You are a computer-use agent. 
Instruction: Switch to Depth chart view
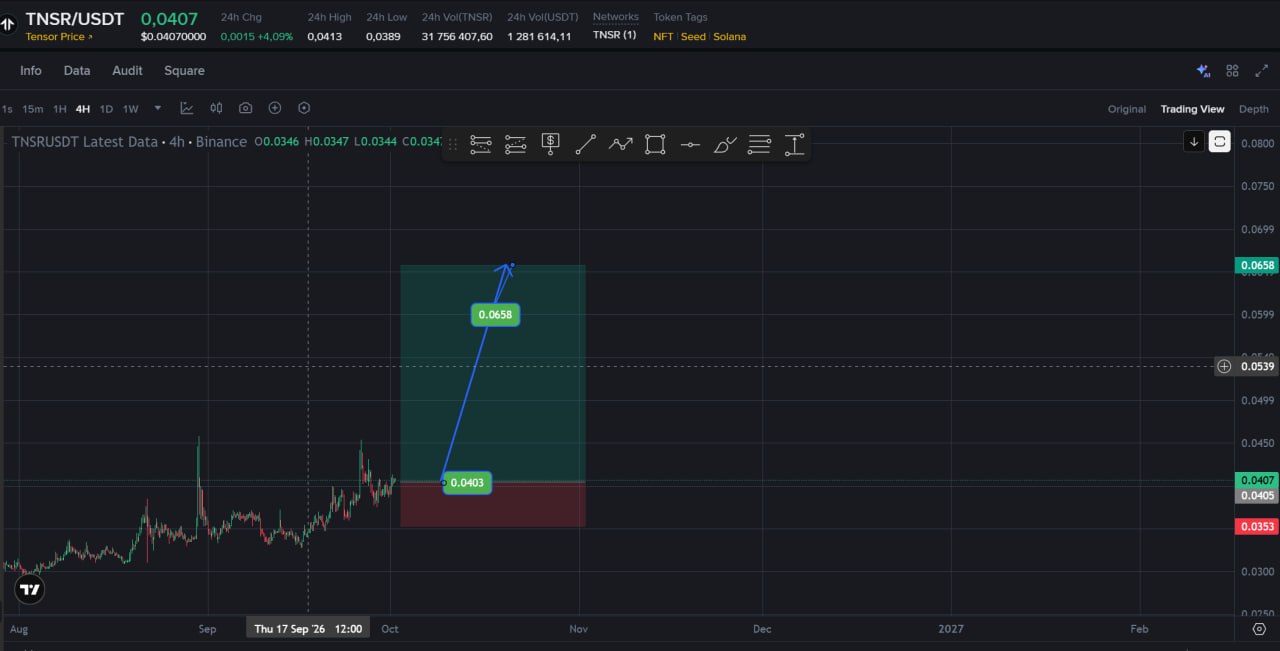point(1253,109)
